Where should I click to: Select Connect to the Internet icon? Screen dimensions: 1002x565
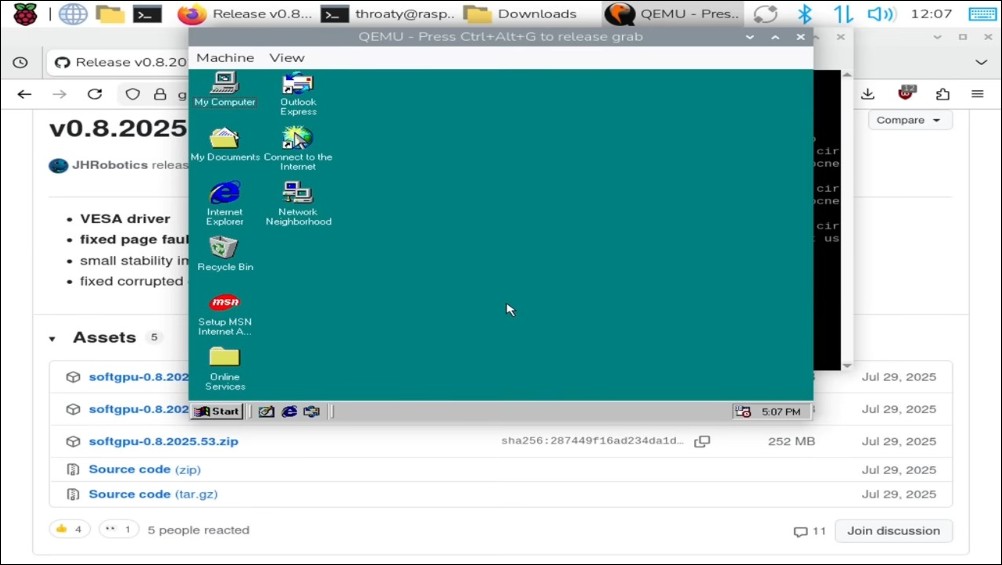click(298, 149)
